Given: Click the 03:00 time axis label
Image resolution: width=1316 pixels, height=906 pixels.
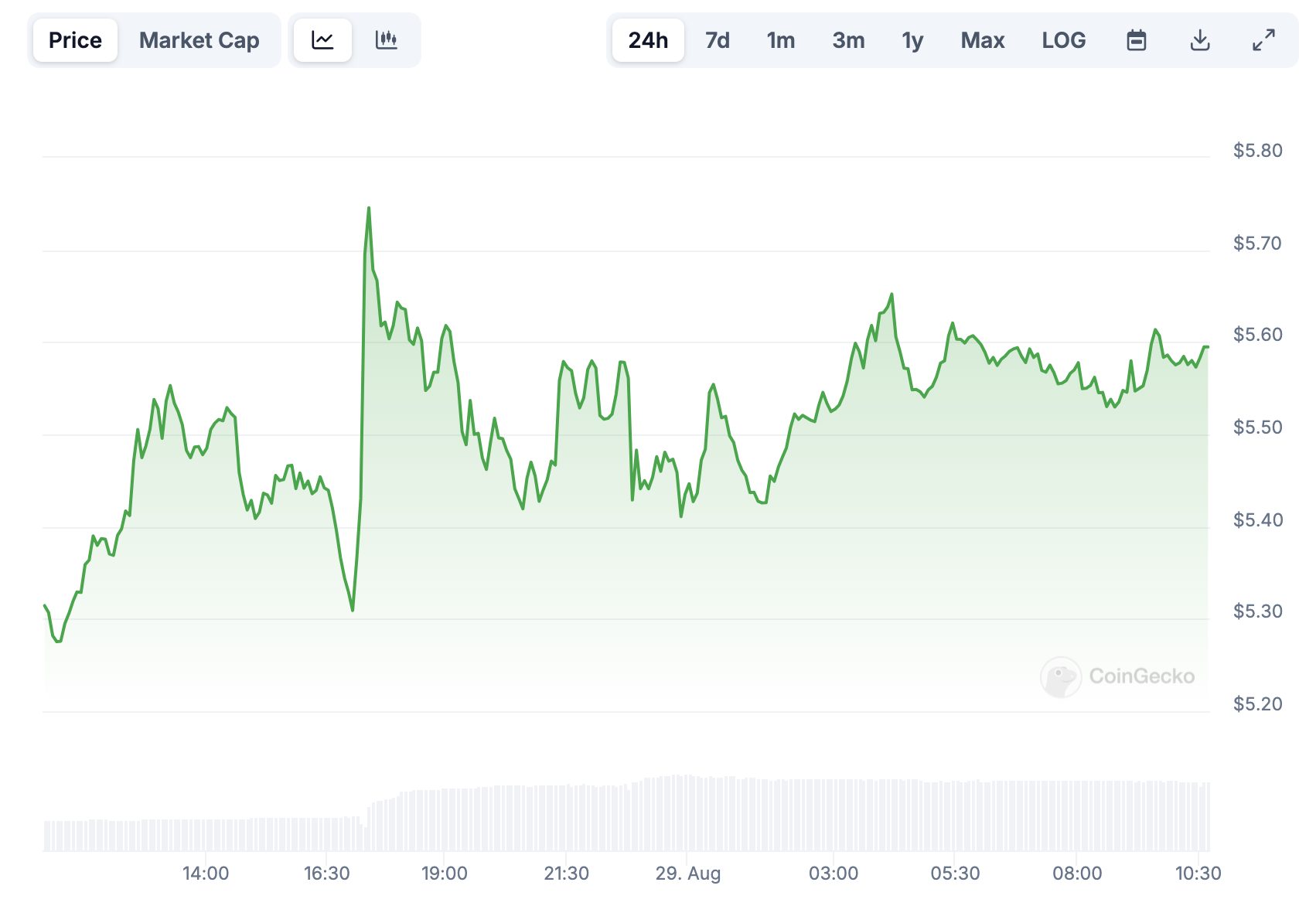Looking at the screenshot, I should coord(834,874).
